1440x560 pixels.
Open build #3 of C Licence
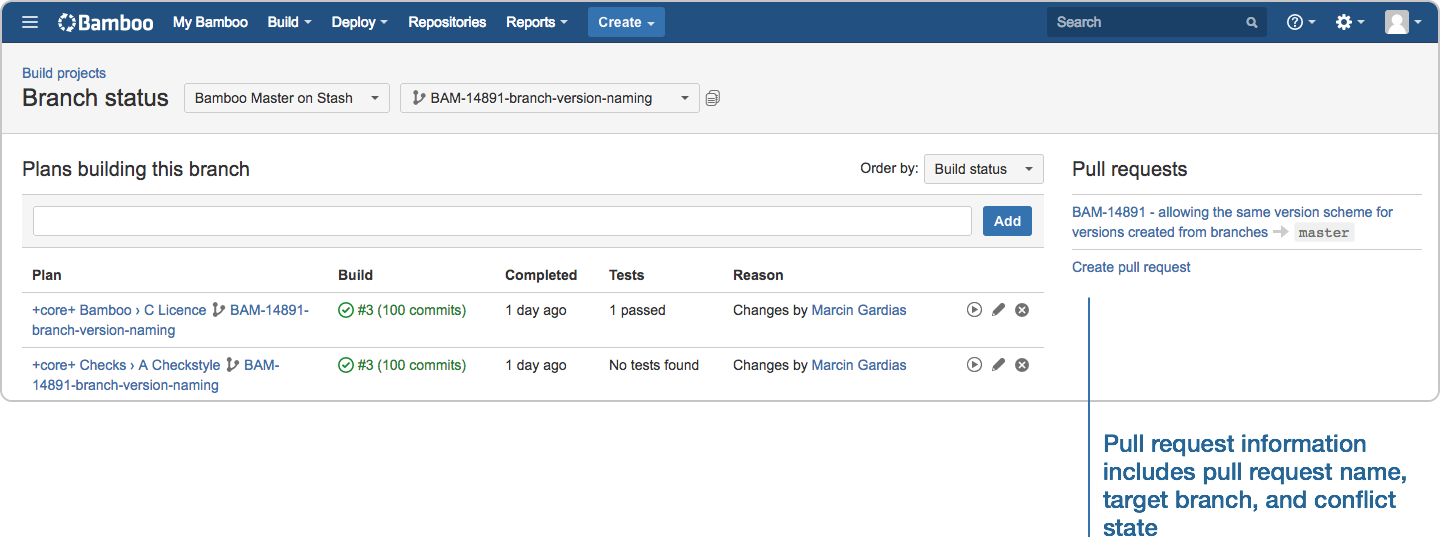click(411, 310)
